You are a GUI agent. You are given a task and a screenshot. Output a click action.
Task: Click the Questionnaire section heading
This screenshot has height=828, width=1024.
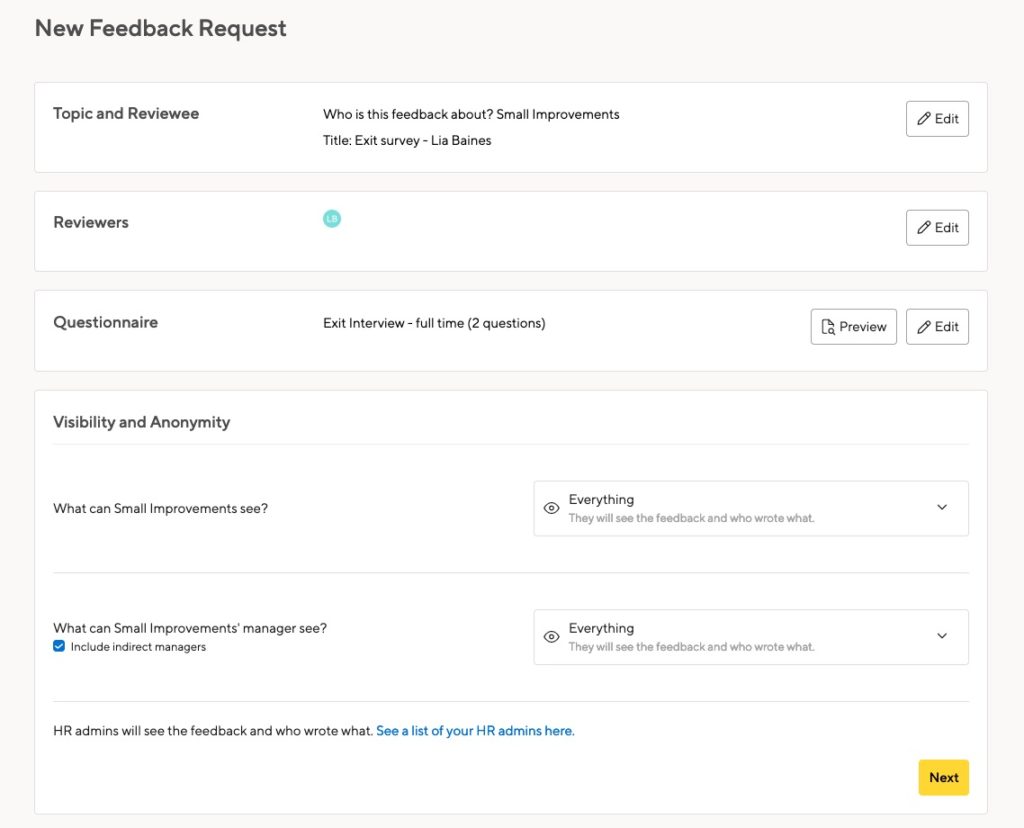point(105,323)
